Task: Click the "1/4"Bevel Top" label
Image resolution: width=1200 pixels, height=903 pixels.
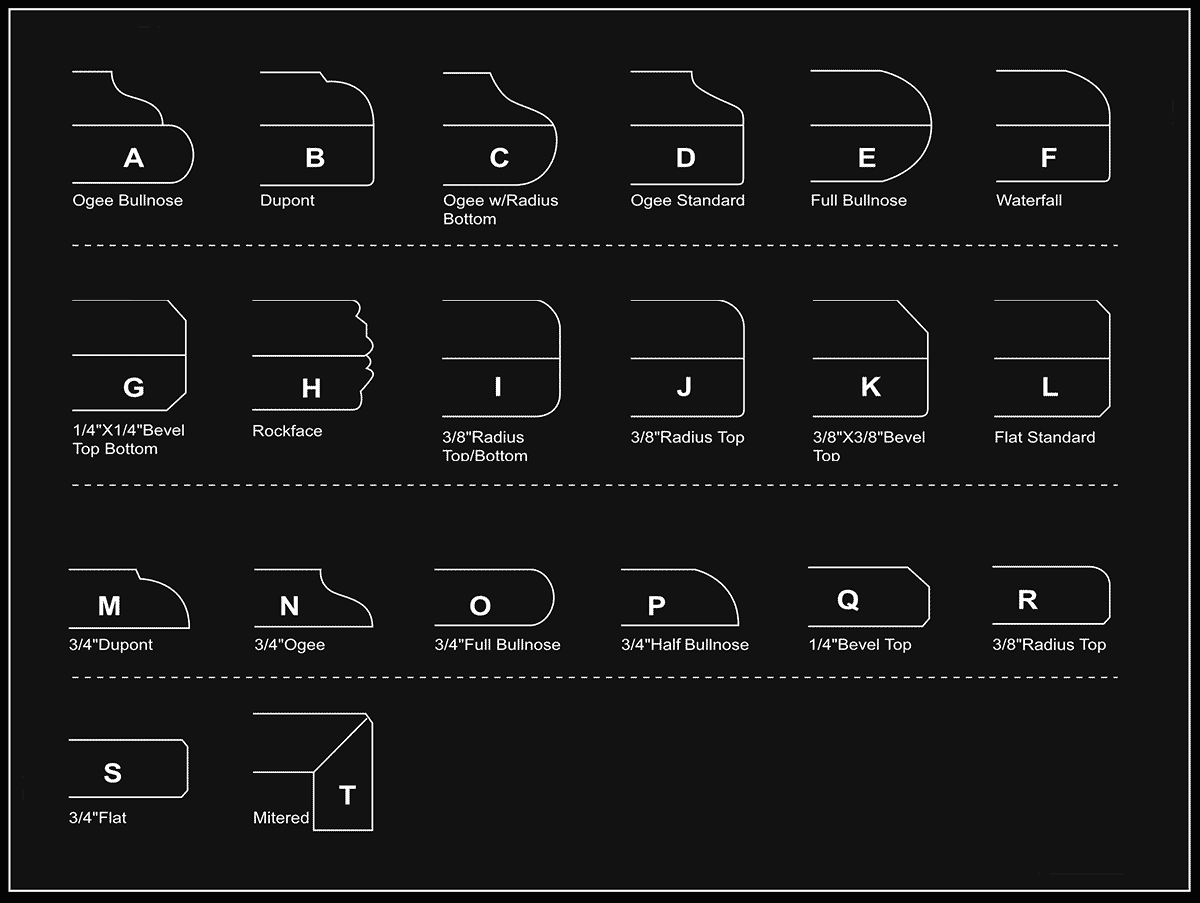Action: [x=859, y=645]
